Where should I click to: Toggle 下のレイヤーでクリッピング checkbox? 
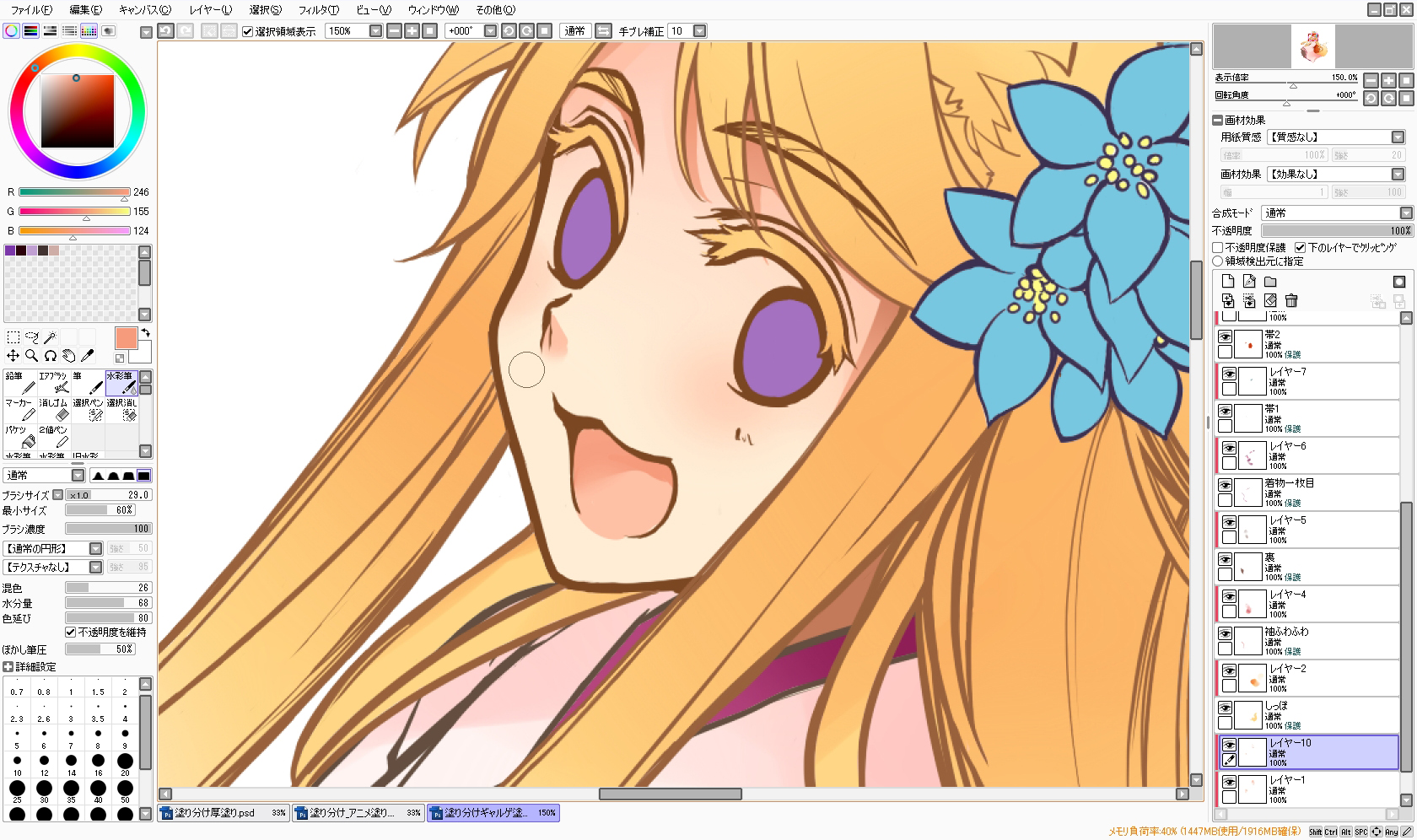point(1301,248)
